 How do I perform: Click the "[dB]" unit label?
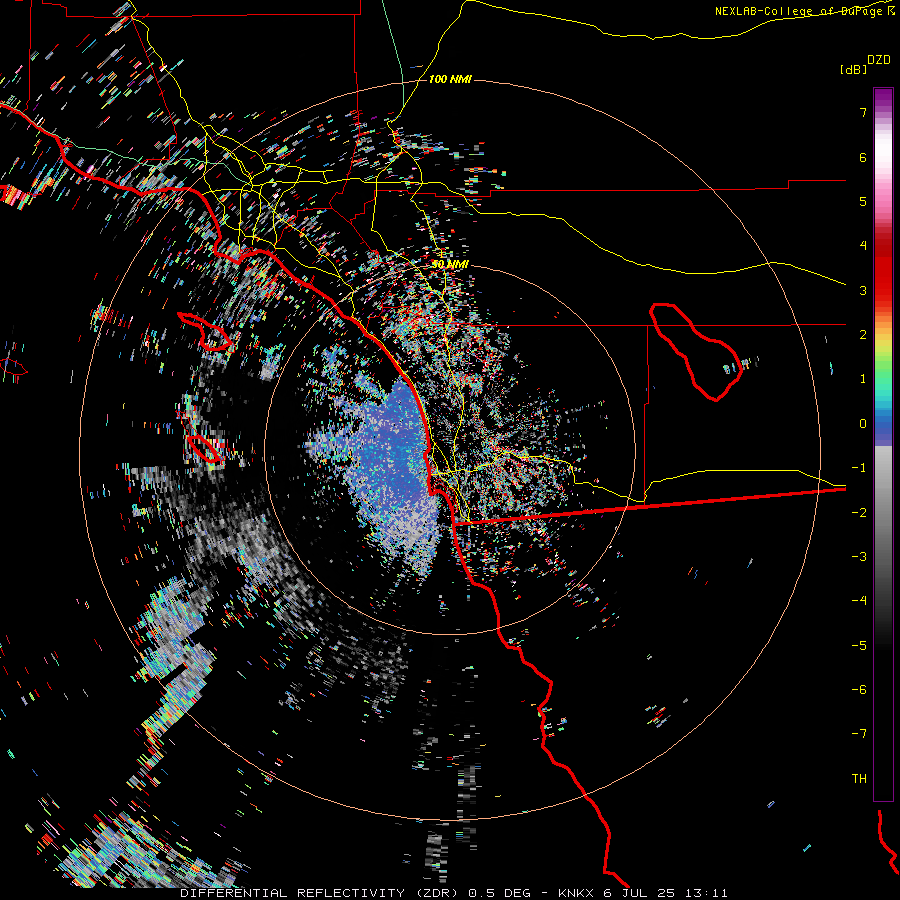click(854, 70)
